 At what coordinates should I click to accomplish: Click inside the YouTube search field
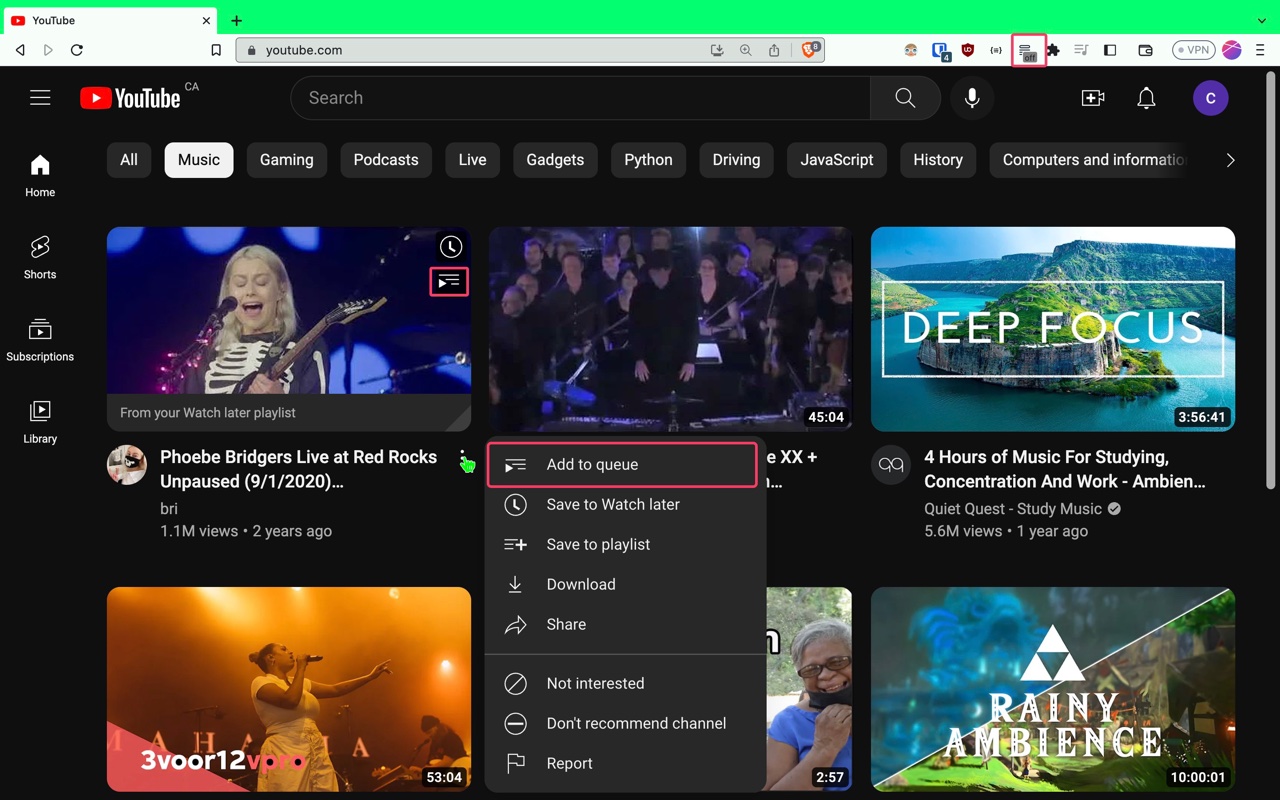[x=580, y=97]
